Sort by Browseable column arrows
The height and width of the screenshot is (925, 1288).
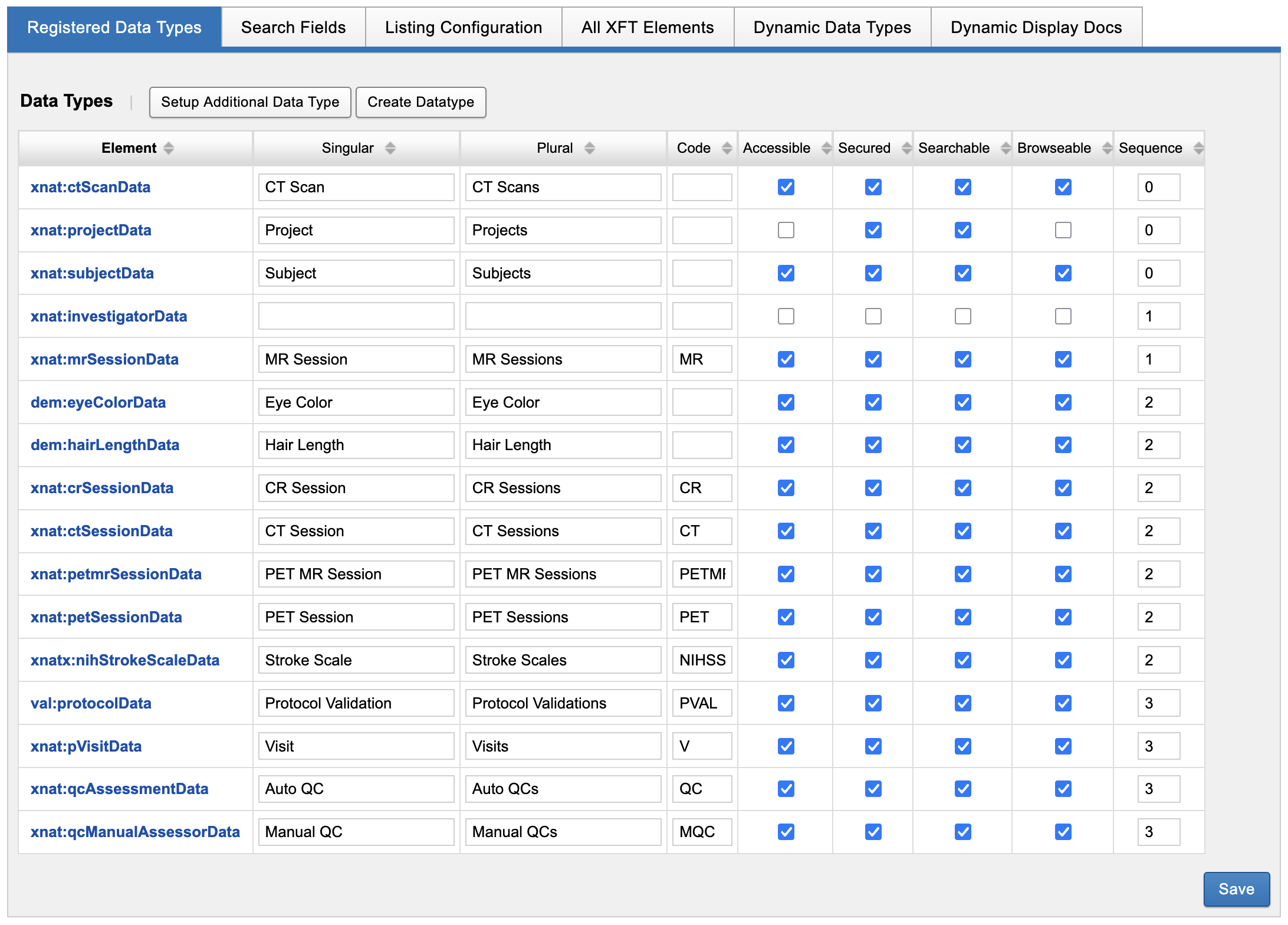coord(1108,148)
